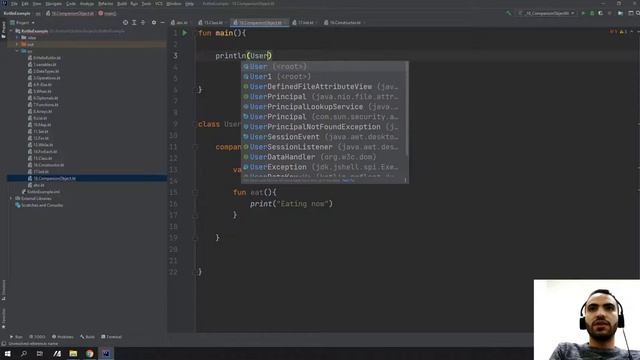The image size is (640, 360).
Task: Click the Build project hammer icon
Action: [x=509, y=13]
